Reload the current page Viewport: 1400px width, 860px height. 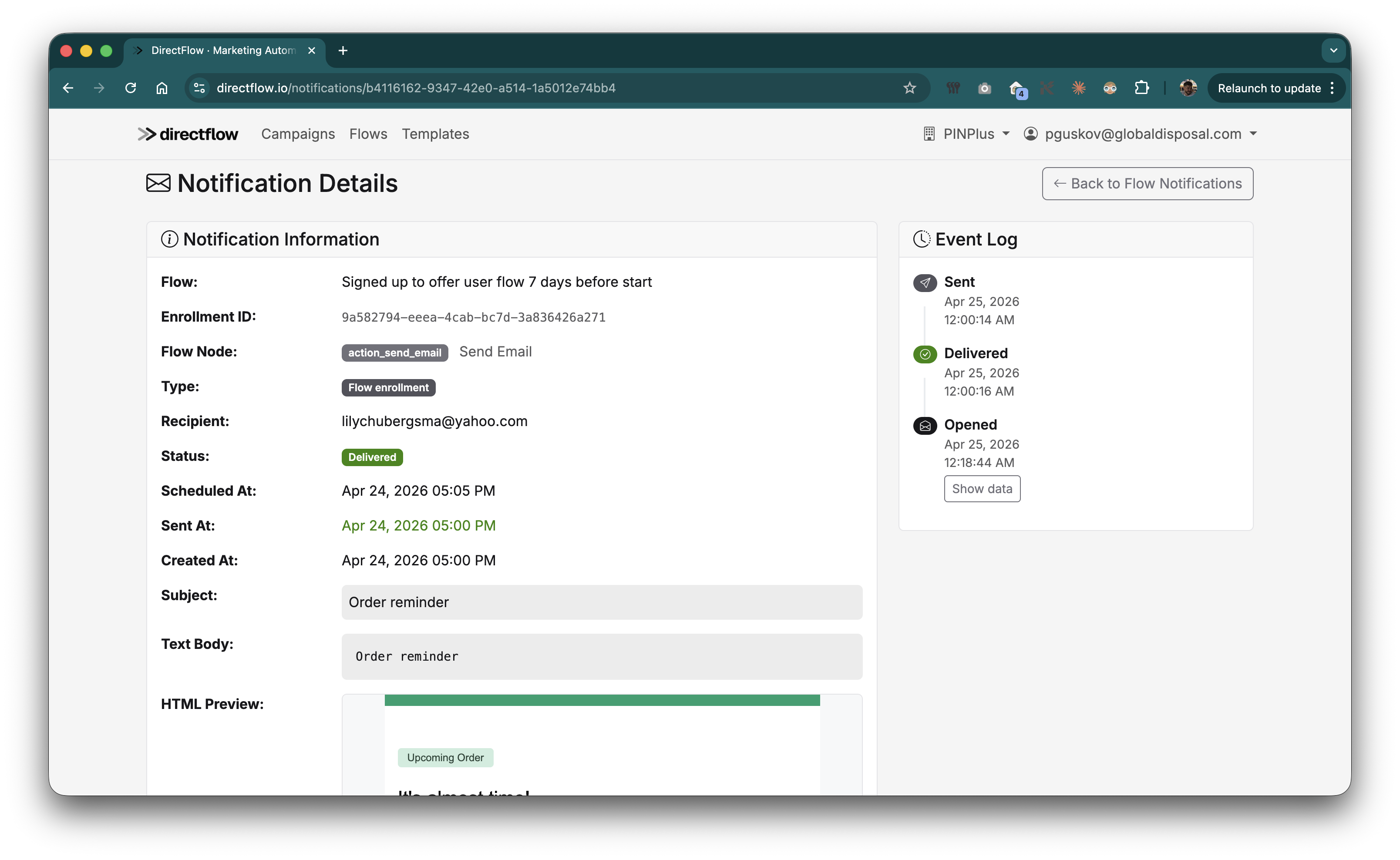tap(131, 88)
